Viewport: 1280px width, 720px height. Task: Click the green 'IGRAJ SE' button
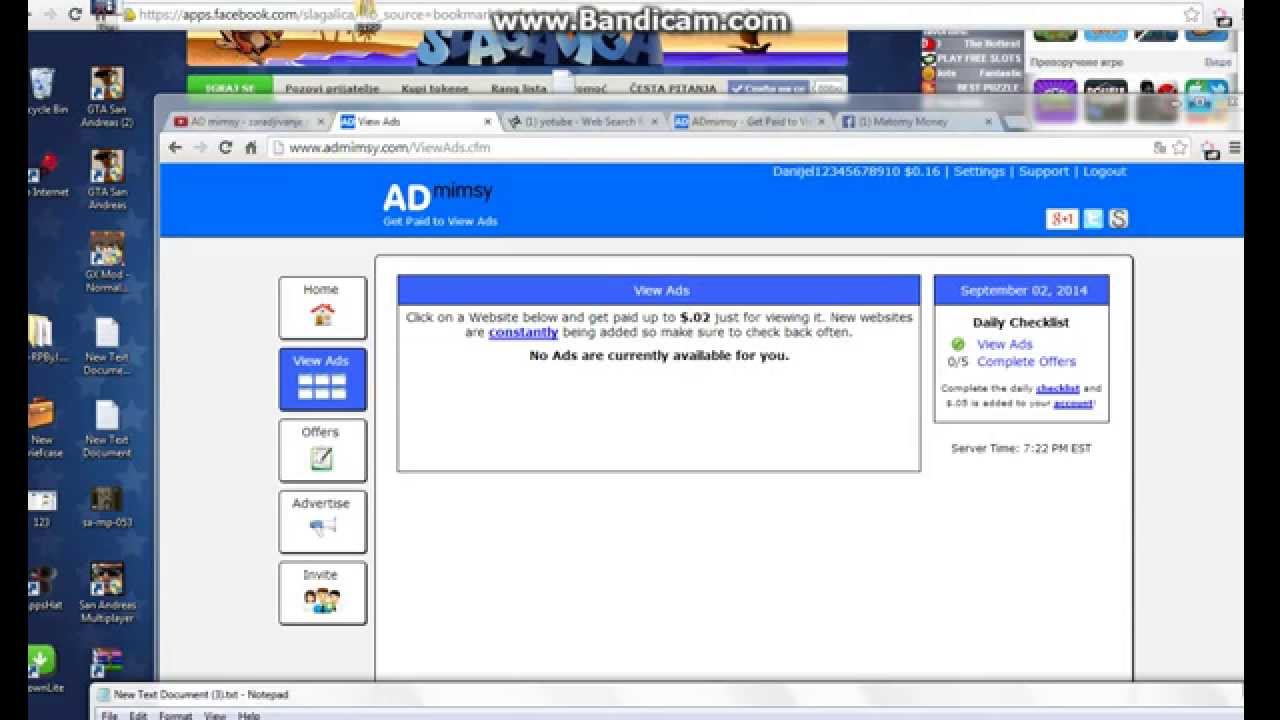229,87
